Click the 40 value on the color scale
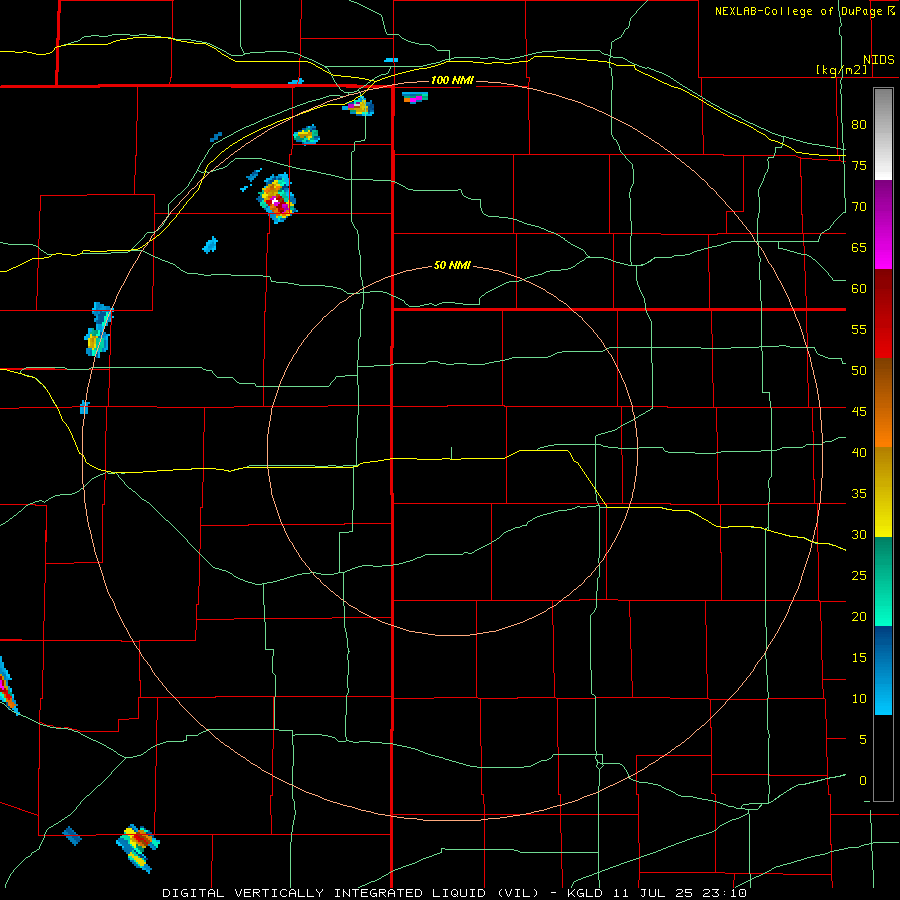Viewport: 900px width, 900px height. pos(859,452)
